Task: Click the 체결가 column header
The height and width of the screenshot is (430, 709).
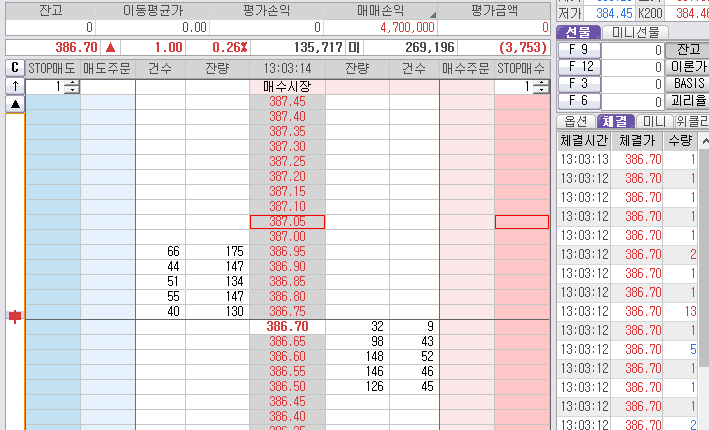Action: pyautogui.click(x=637, y=141)
